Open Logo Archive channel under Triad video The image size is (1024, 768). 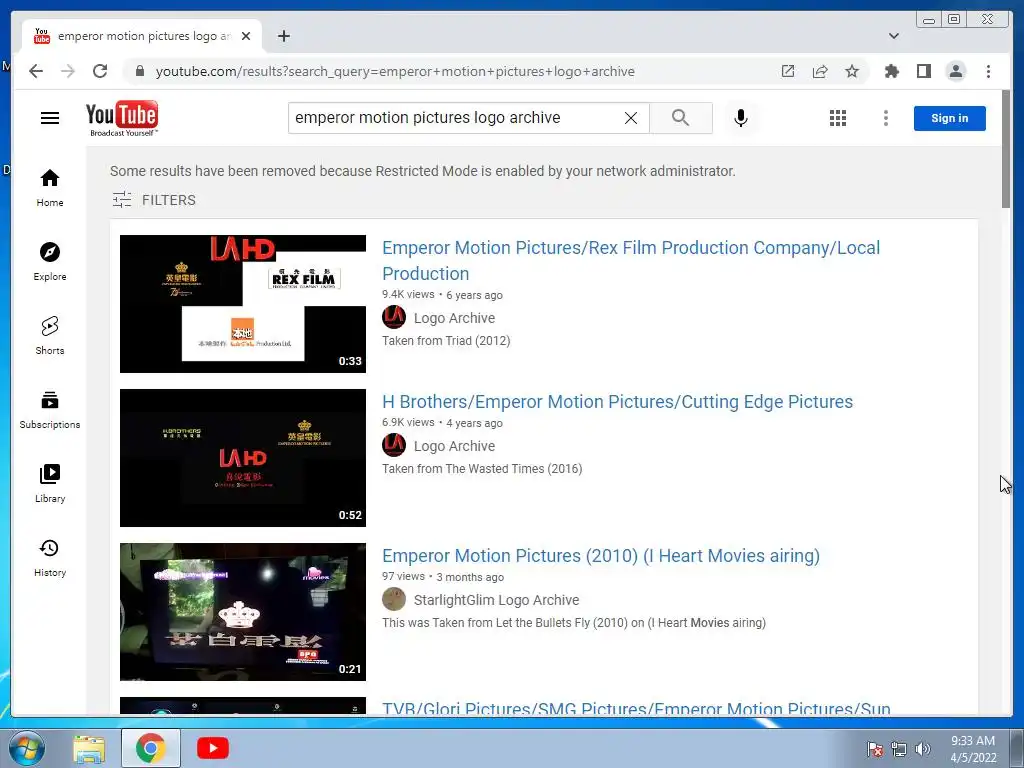454,318
